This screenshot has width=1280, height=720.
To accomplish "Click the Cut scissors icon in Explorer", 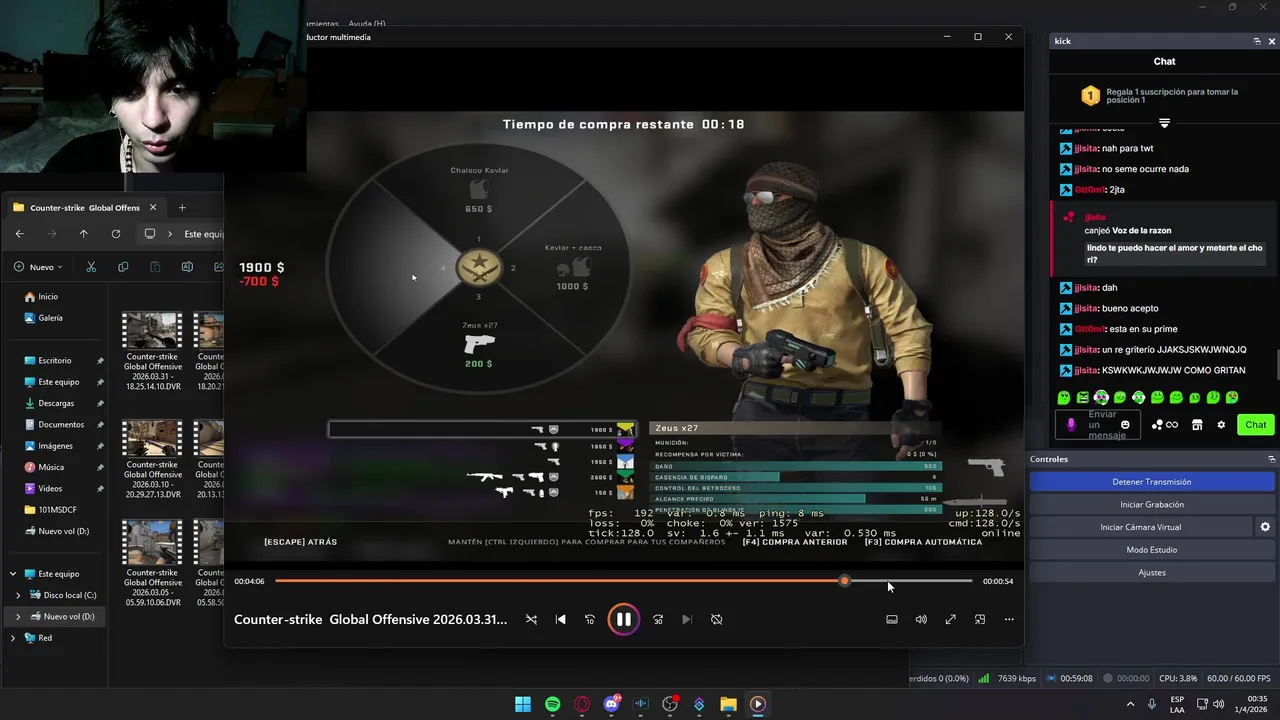I will (x=91, y=267).
